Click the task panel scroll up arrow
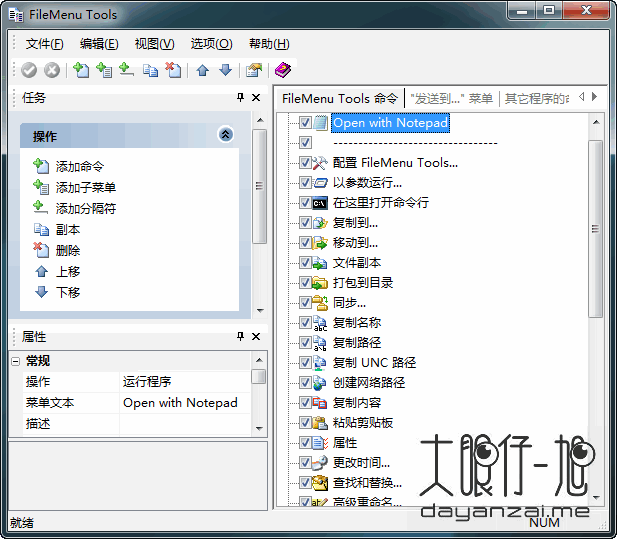 [260, 120]
